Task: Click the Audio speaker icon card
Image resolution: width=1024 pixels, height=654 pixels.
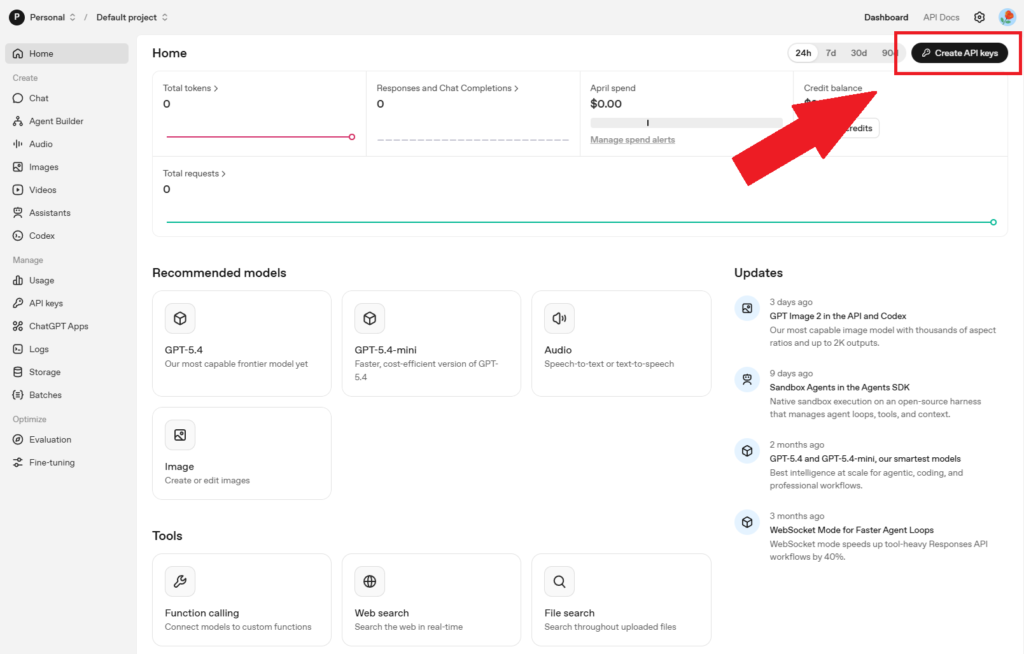Action: coord(559,319)
